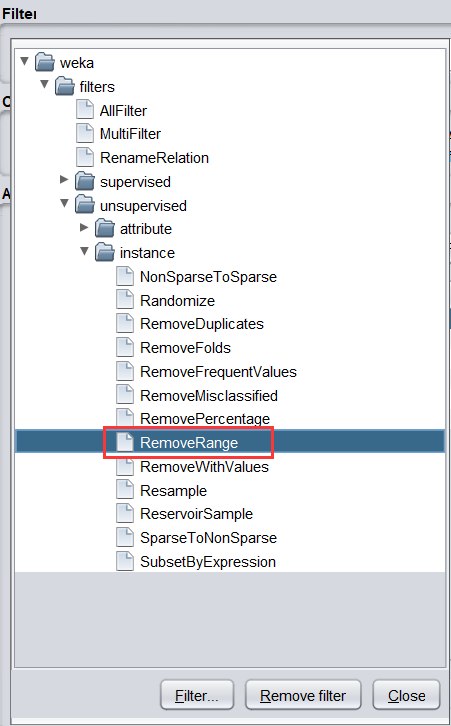The height and width of the screenshot is (726, 451).
Task: Collapse the filters tree node
Action: point(44,84)
